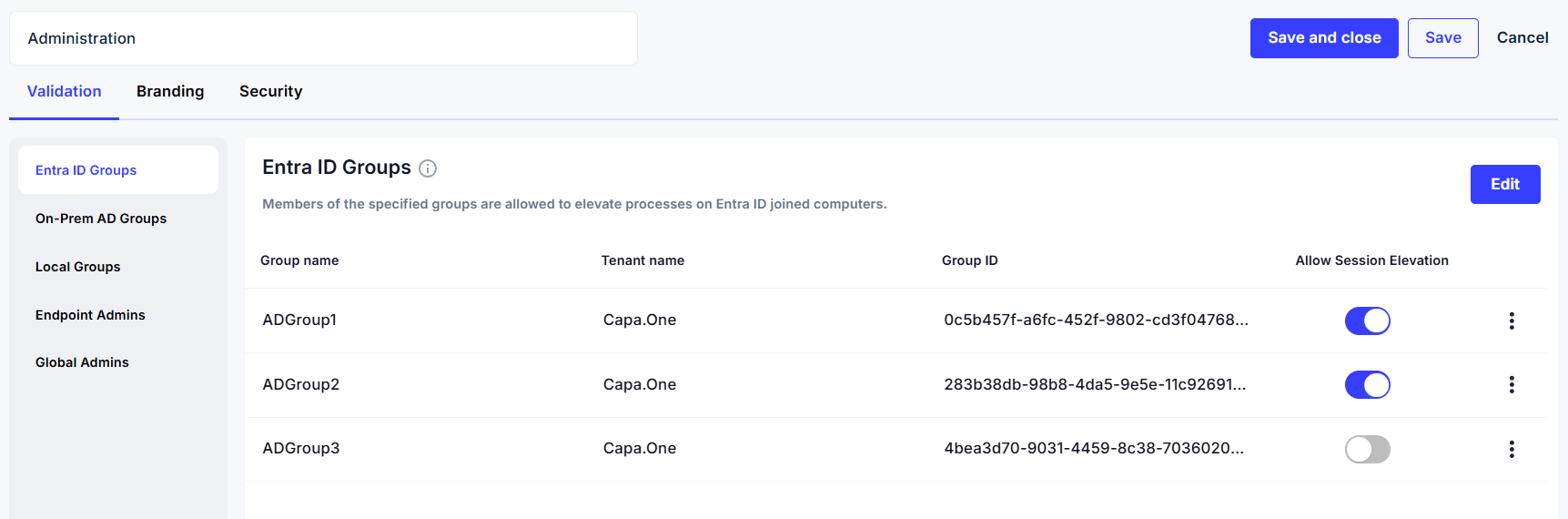
Task: Select the ADGroup3 group name cell
Action: coord(301,448)
